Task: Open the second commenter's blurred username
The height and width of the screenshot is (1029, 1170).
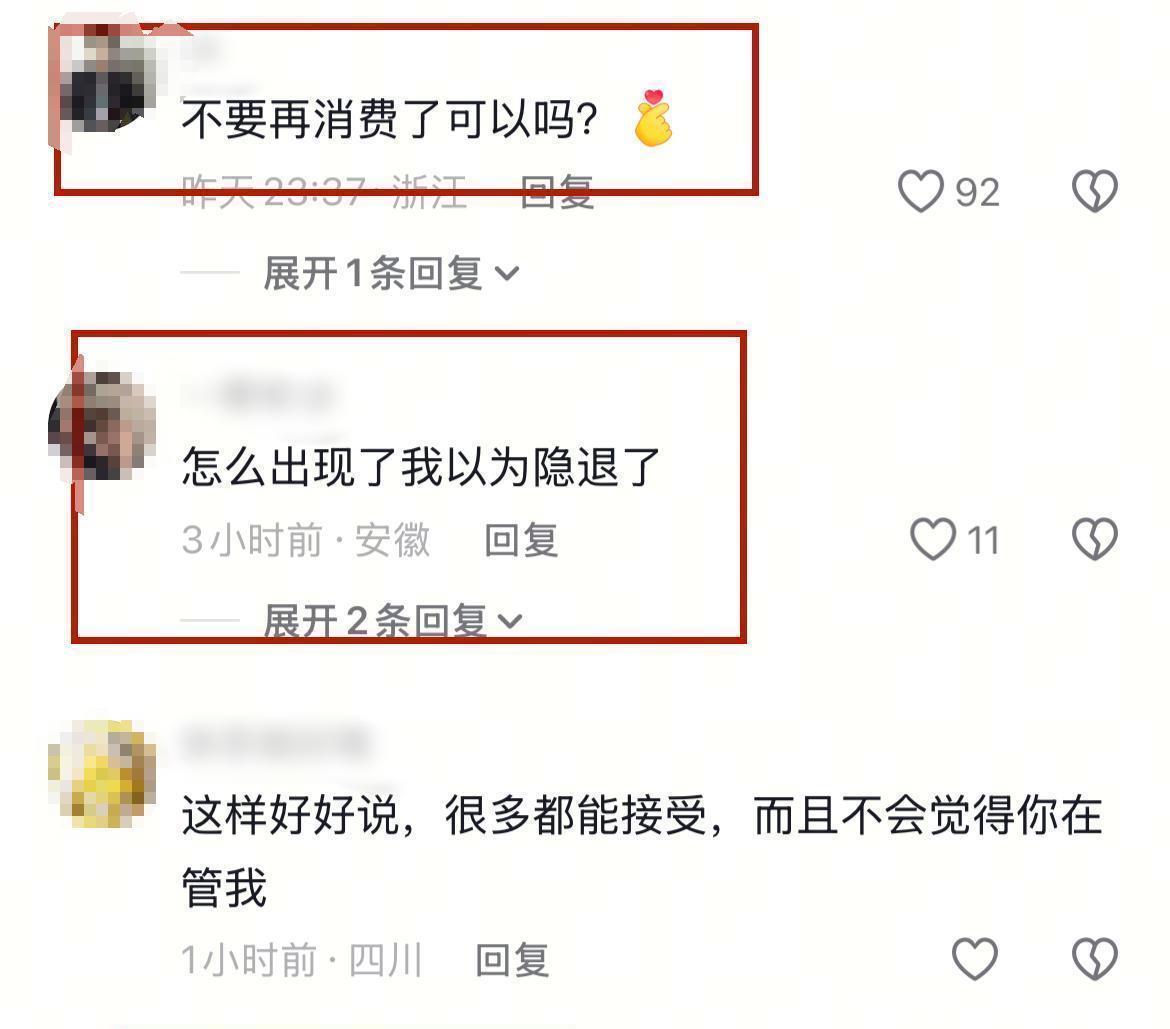Action: (x=257, y=393)
